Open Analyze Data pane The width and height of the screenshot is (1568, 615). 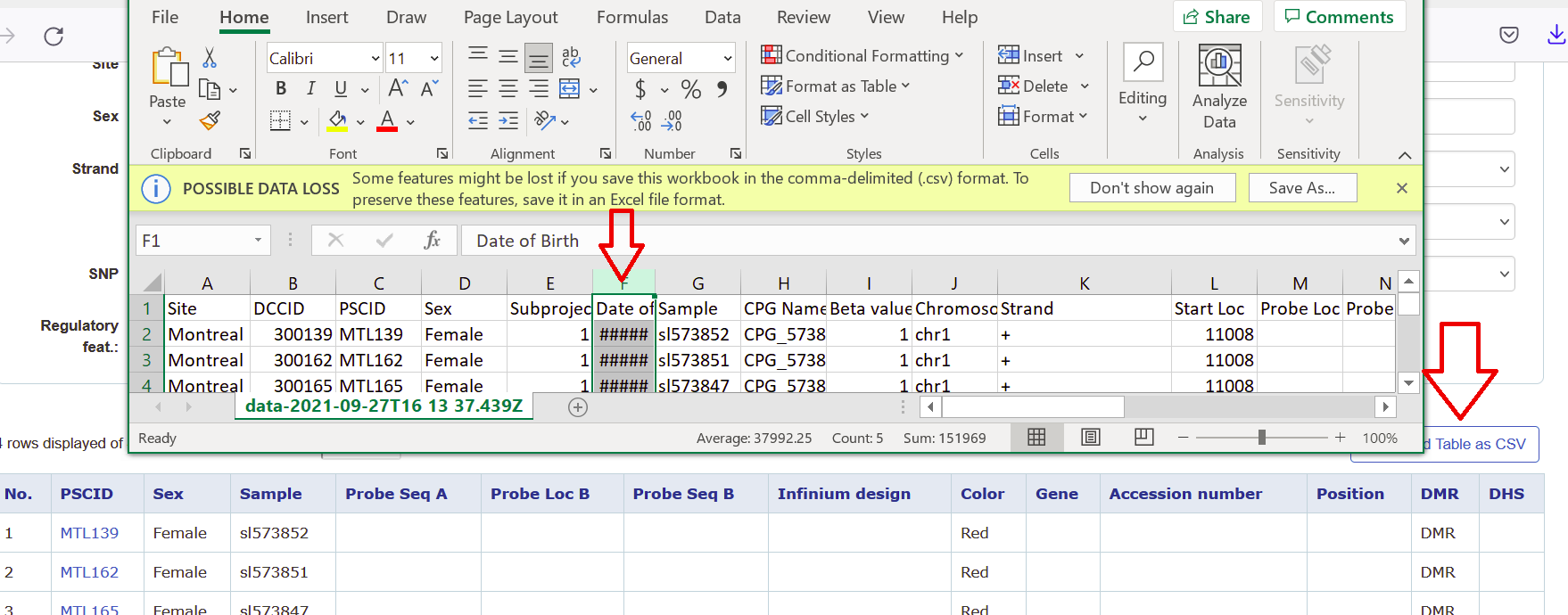coord(1219,87)
